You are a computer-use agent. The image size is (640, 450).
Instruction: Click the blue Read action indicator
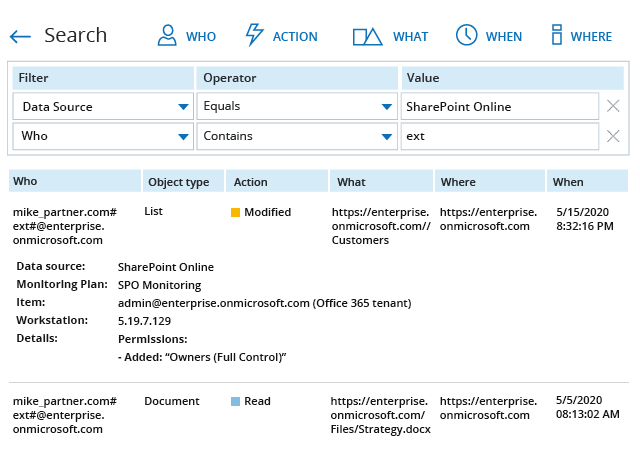236,401
